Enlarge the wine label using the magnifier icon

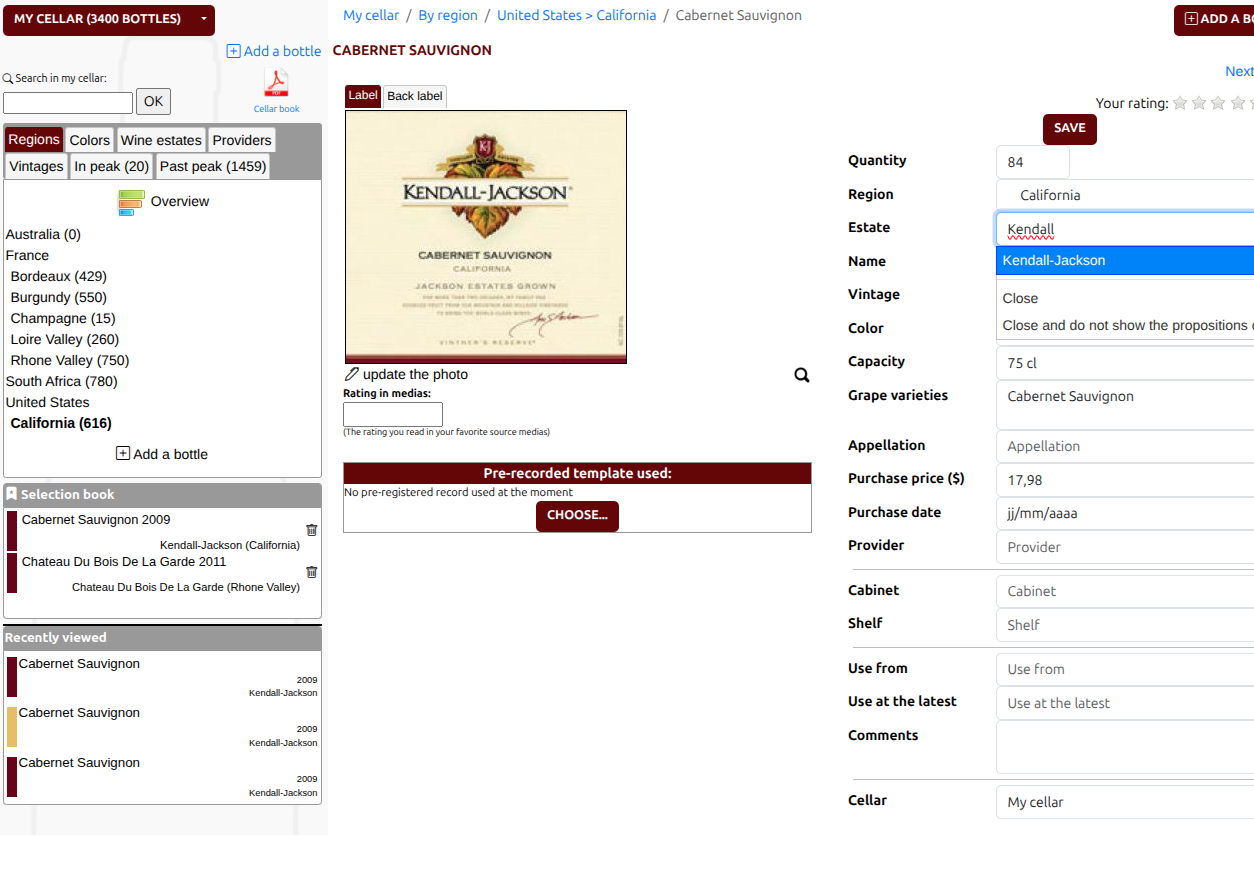(801, 374)
